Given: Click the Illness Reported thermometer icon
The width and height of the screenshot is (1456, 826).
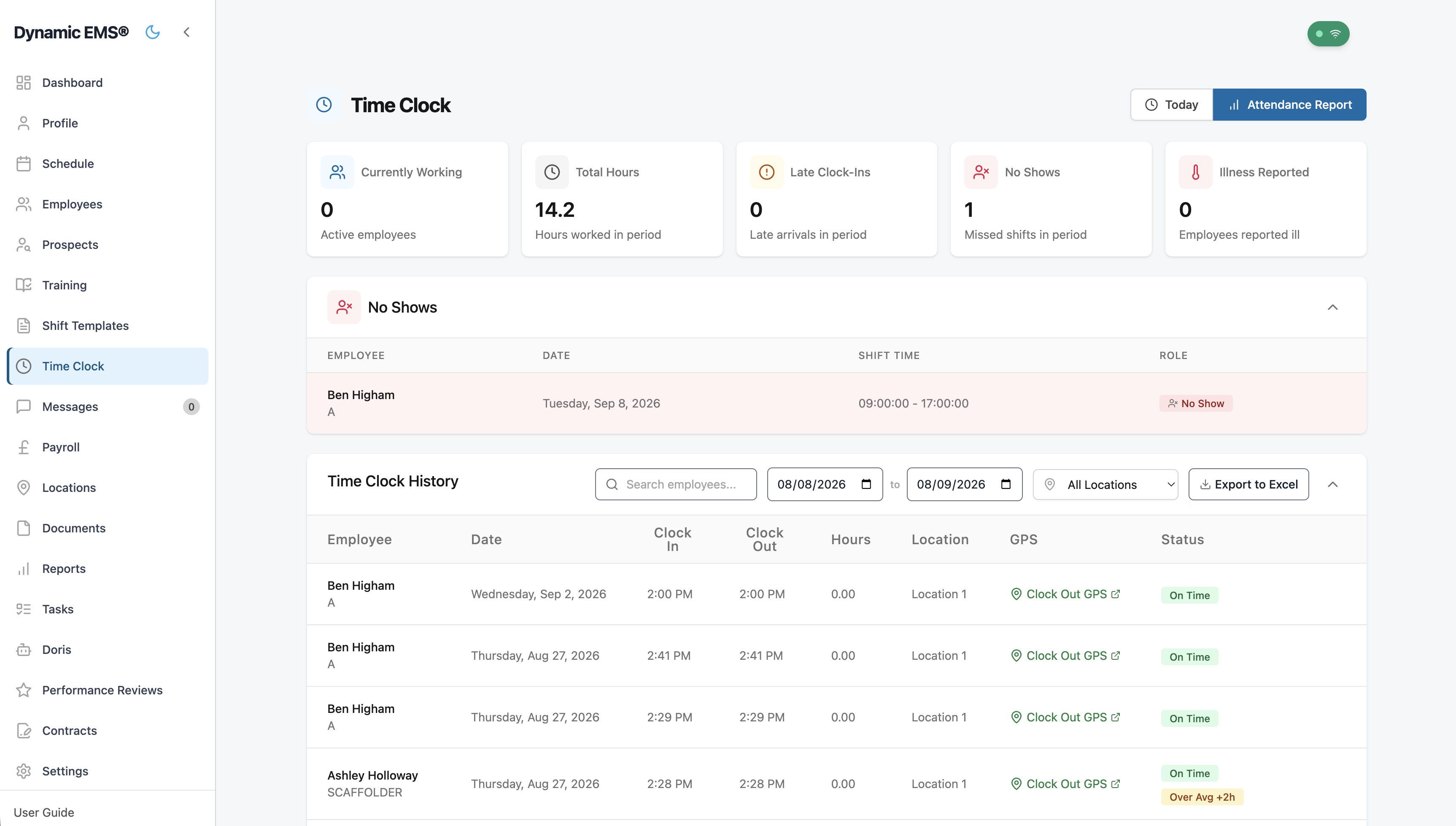Looking at the screenshot, I should tap(1195, 172).
